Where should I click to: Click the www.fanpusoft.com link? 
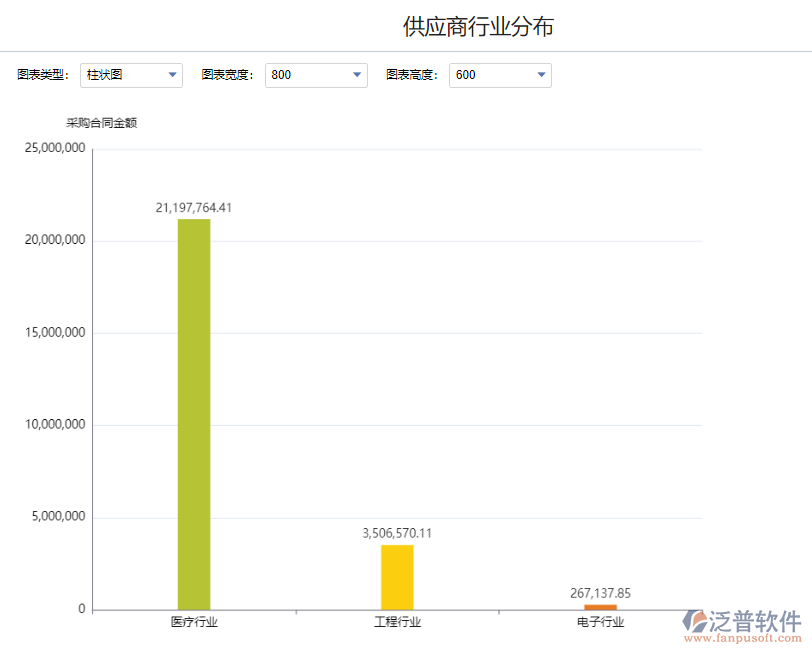(x=745, y=637)
